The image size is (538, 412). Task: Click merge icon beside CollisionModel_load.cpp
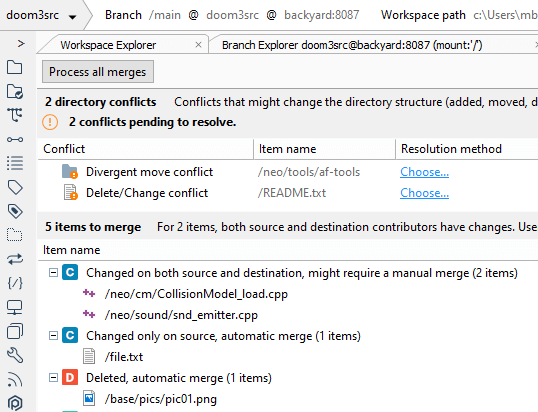click(x=89, y=293)
